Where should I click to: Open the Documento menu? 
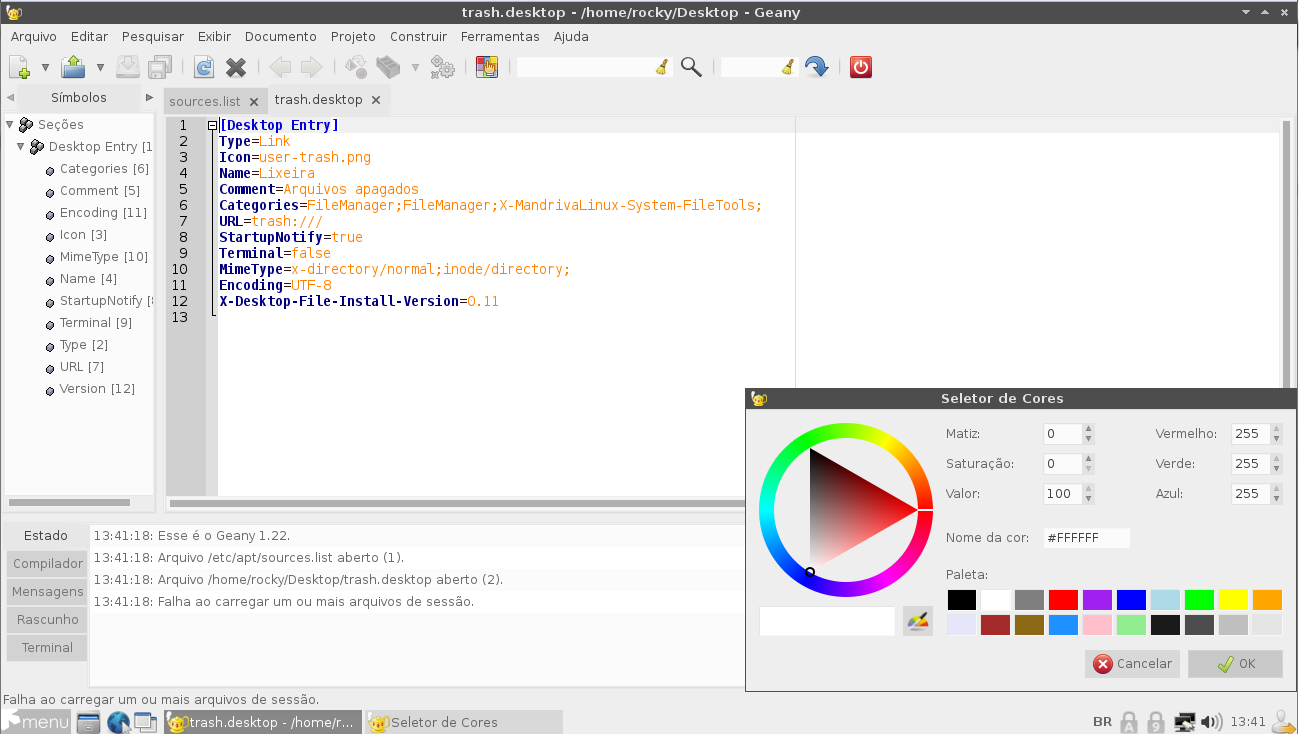[x=281, y=36]
